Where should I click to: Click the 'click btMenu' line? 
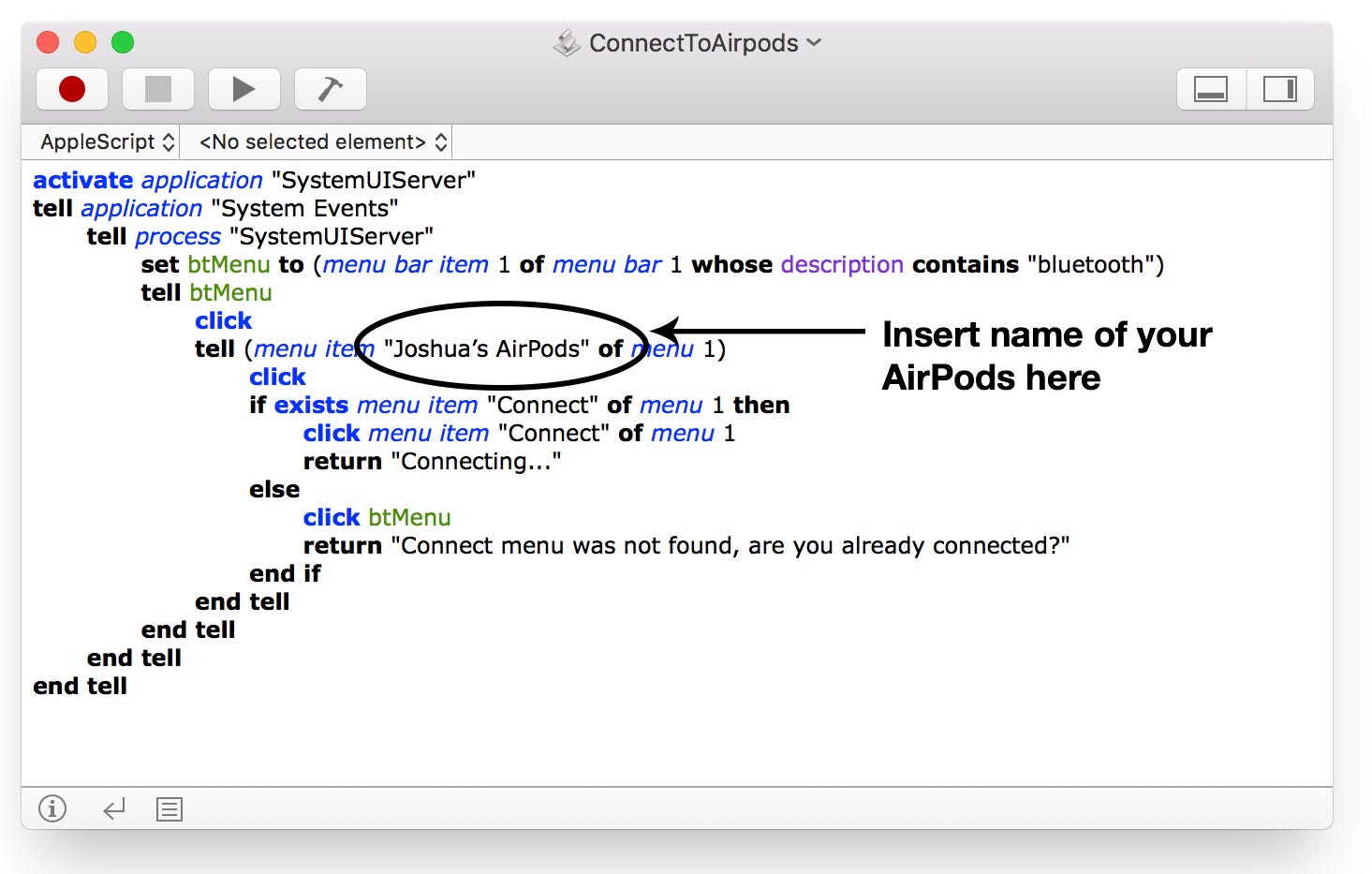tap(377, 517)
